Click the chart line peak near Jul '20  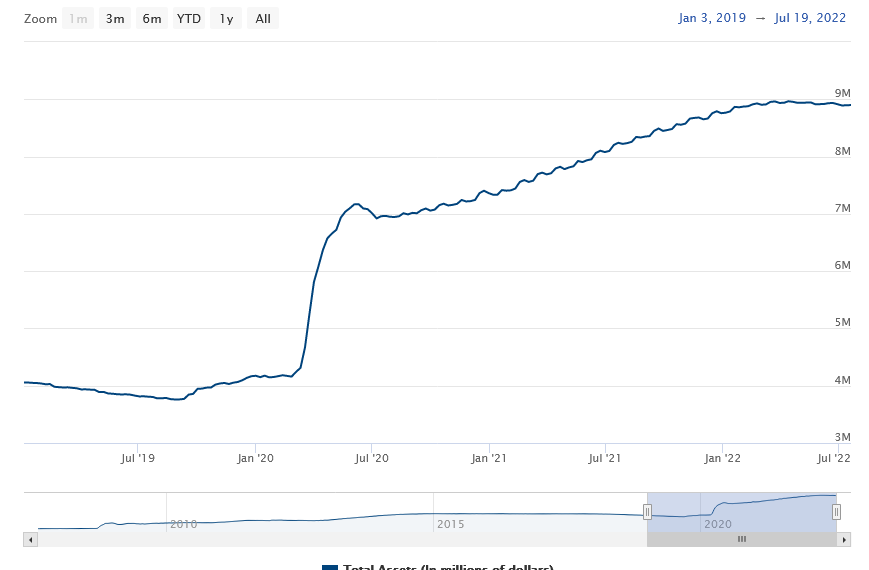[356, 204]
